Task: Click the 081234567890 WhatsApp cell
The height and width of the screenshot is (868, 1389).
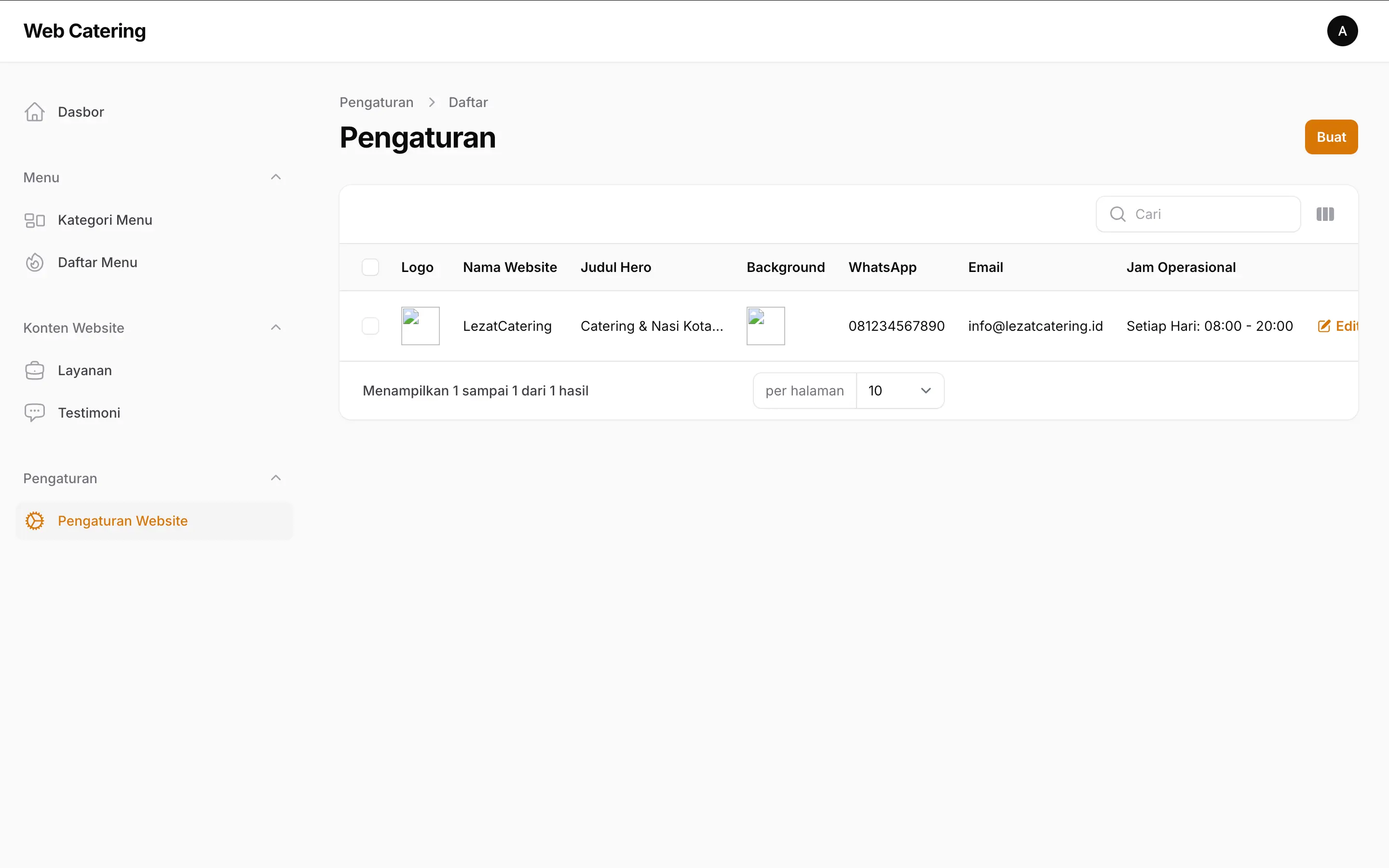Action: pos(897,326)
